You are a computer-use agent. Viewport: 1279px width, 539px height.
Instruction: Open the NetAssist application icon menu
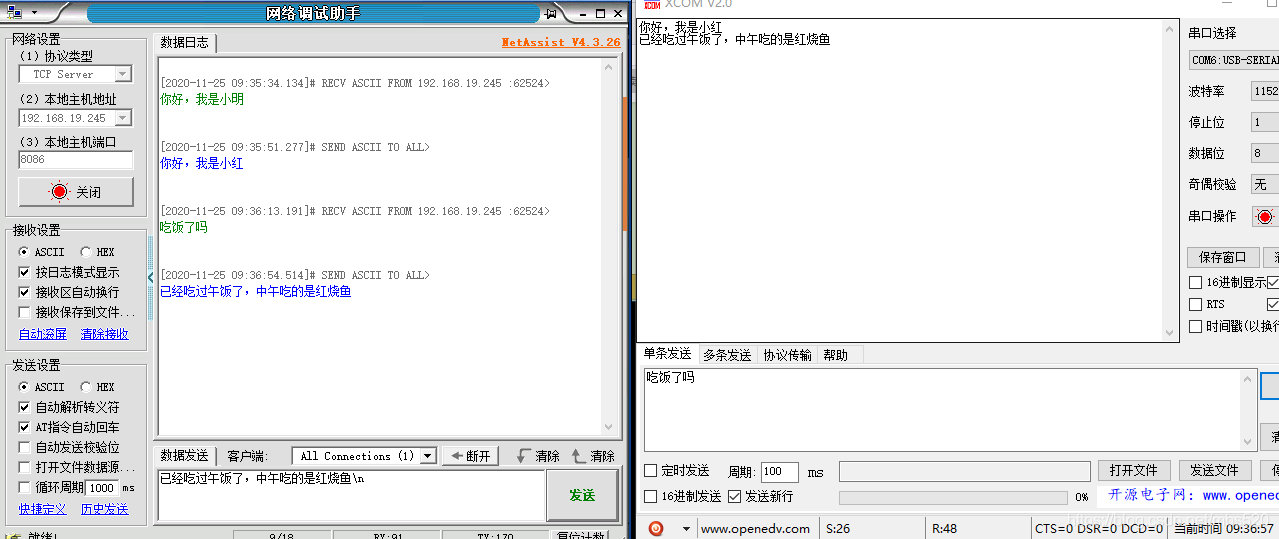(x=15, y=13)
